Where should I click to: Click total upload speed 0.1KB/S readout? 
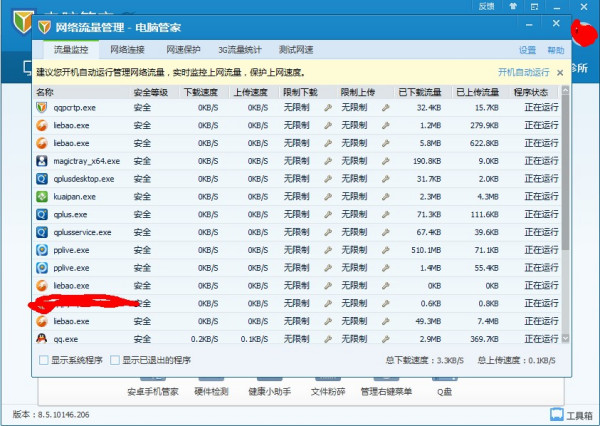click(517, 360)
